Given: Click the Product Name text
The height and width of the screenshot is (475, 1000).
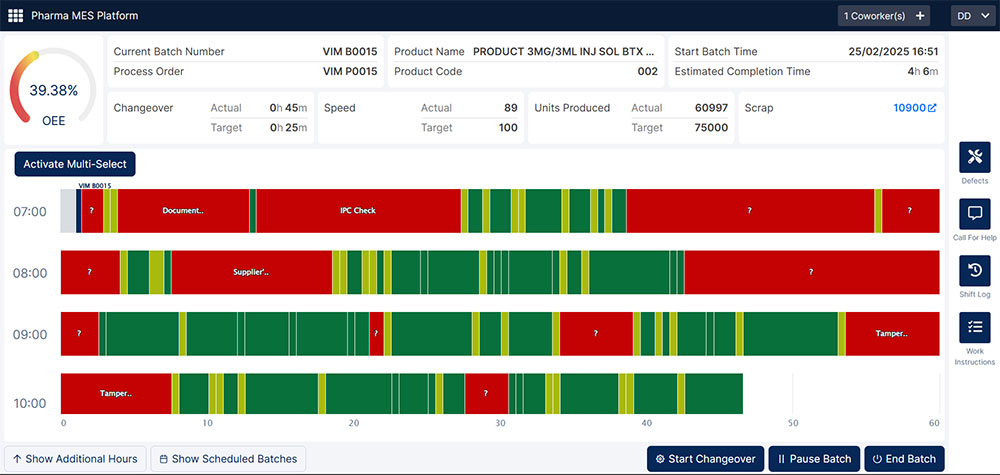Looking at the screenshot, I should tap(564, 52).
